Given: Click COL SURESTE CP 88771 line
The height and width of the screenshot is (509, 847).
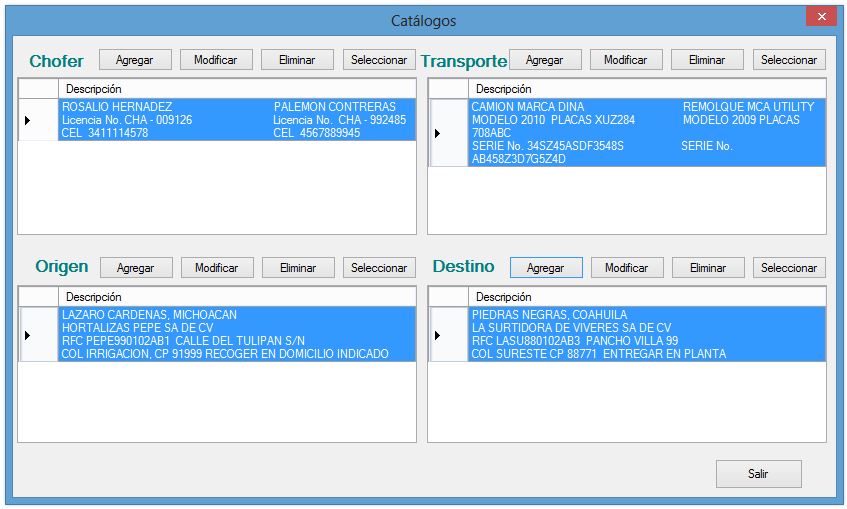Looking at the screenshot, I should tap(599, 354).
